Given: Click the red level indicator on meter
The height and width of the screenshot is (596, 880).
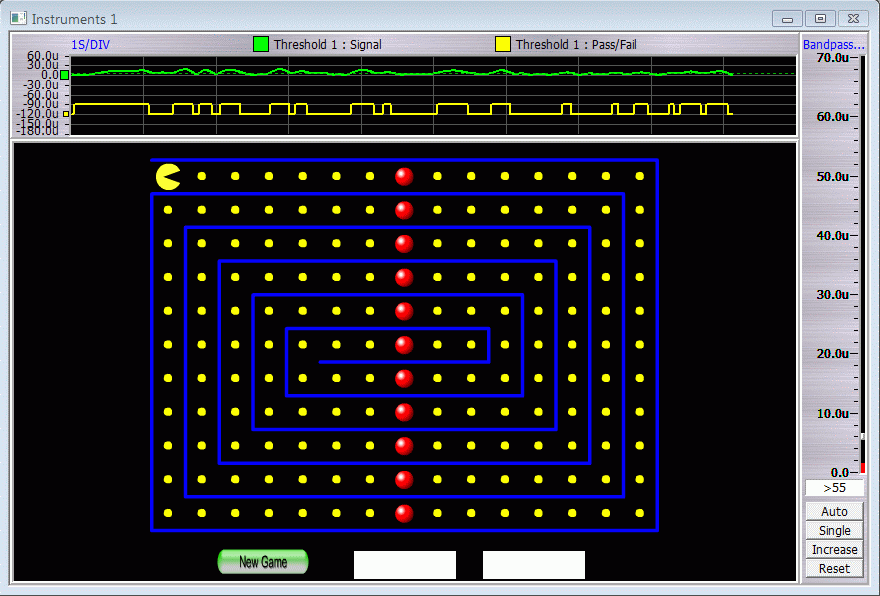Looking at the screenshot, I should tap(863, 467).
